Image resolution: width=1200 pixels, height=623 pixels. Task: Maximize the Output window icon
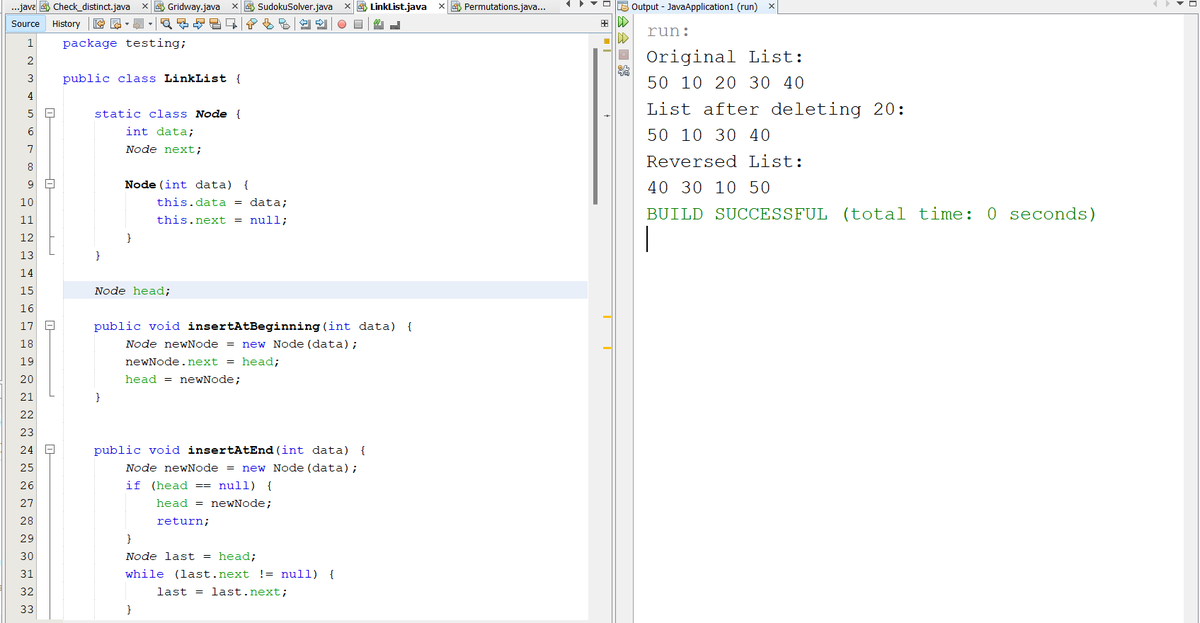pyautogui.click(x=1193, y=5)
